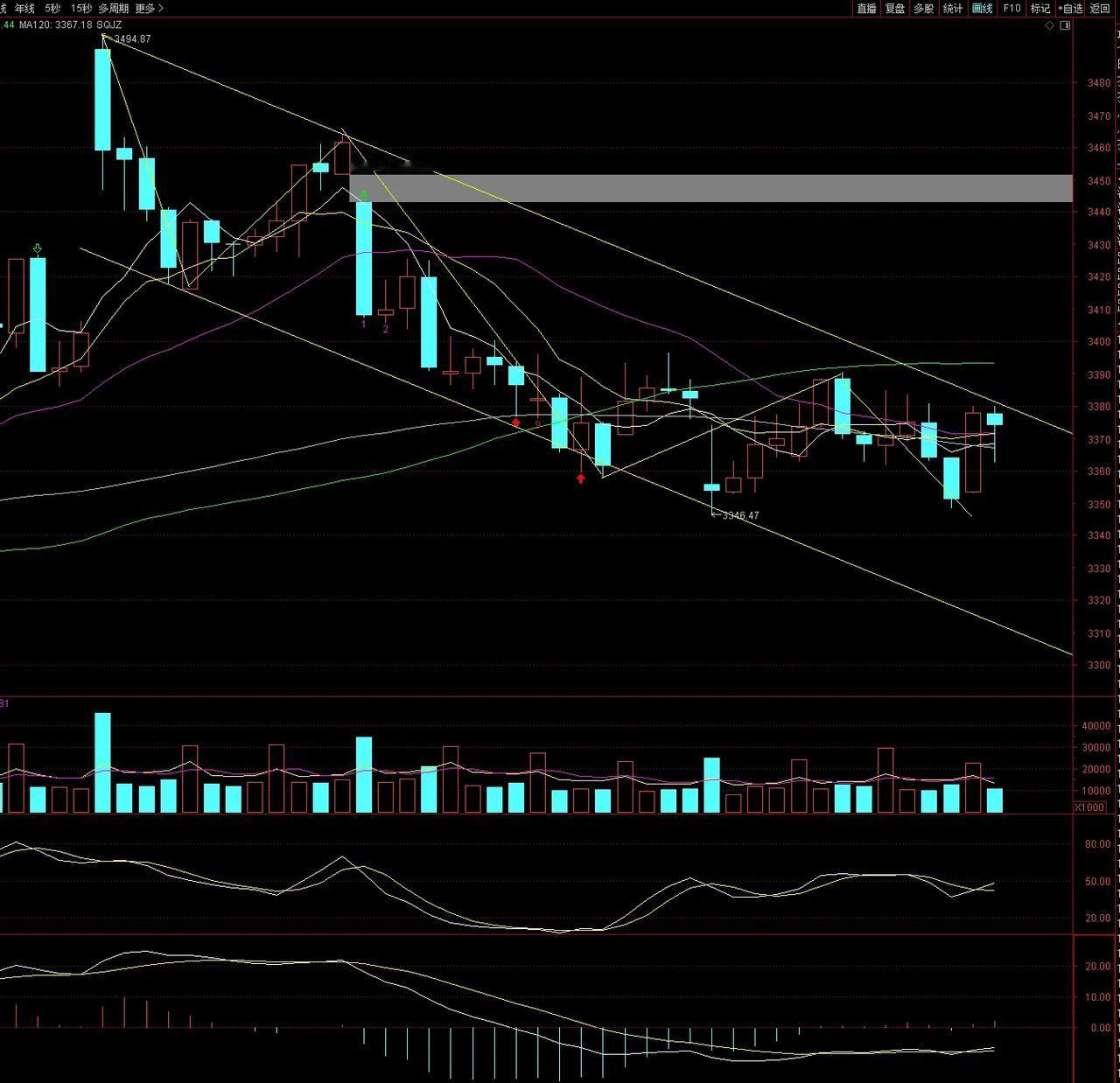Viewport: 1120px width, 1083px height.
Task: Click the 0.00 MACD axis label
Action: point(1101,1028)
